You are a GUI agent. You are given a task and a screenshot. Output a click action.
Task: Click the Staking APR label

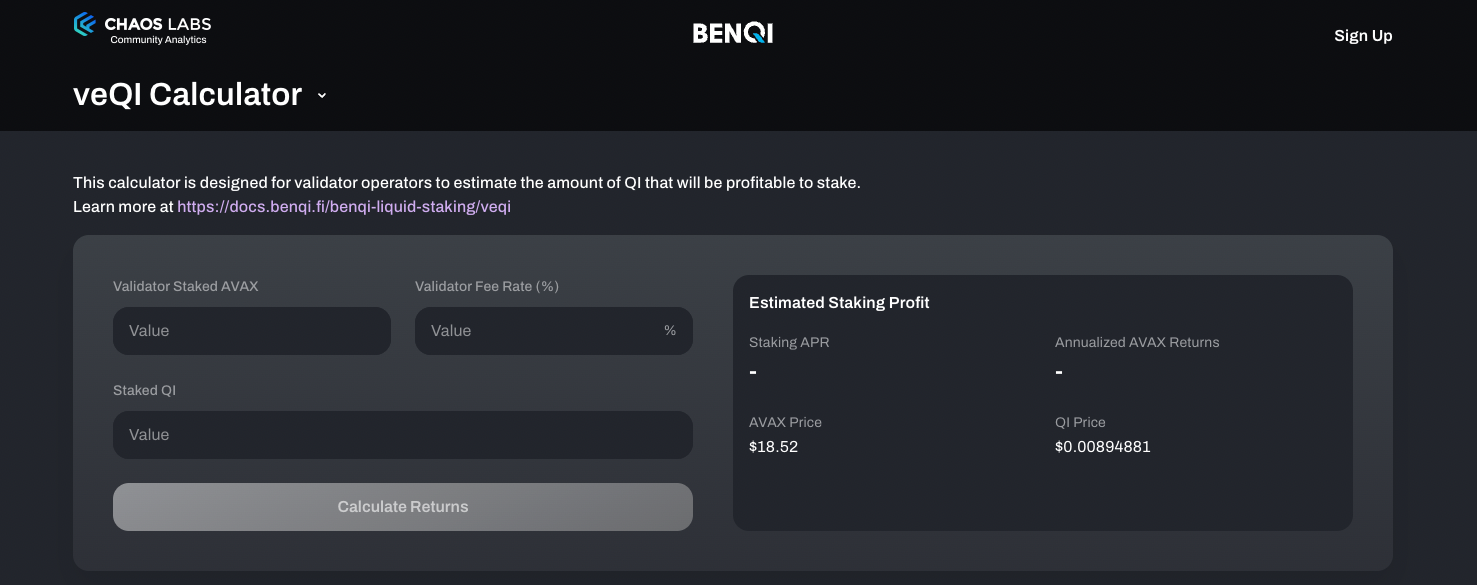[789, 342]
